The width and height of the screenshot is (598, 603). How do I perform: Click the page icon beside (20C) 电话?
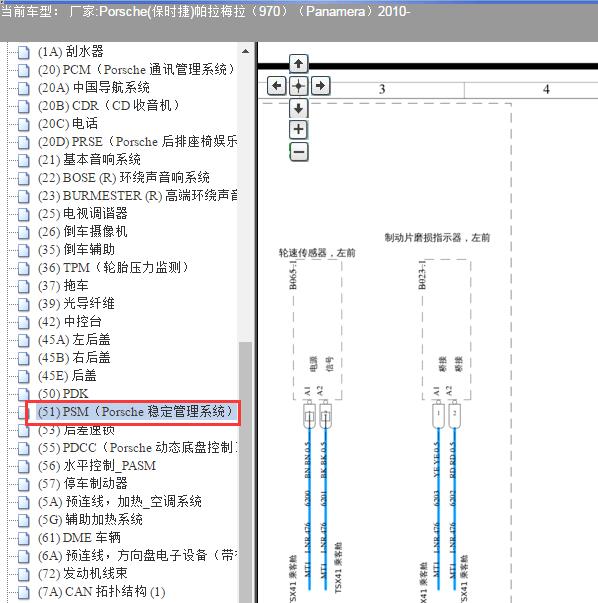pyautogui.click(x=23, y=124)
